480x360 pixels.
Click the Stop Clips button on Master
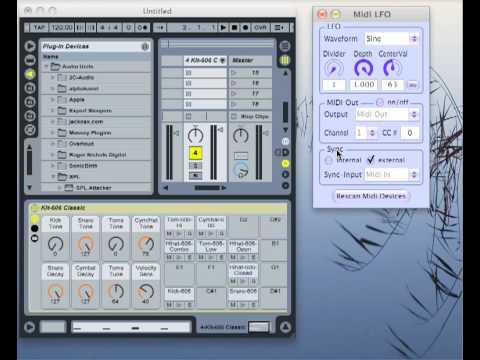(x=250, y=116)
